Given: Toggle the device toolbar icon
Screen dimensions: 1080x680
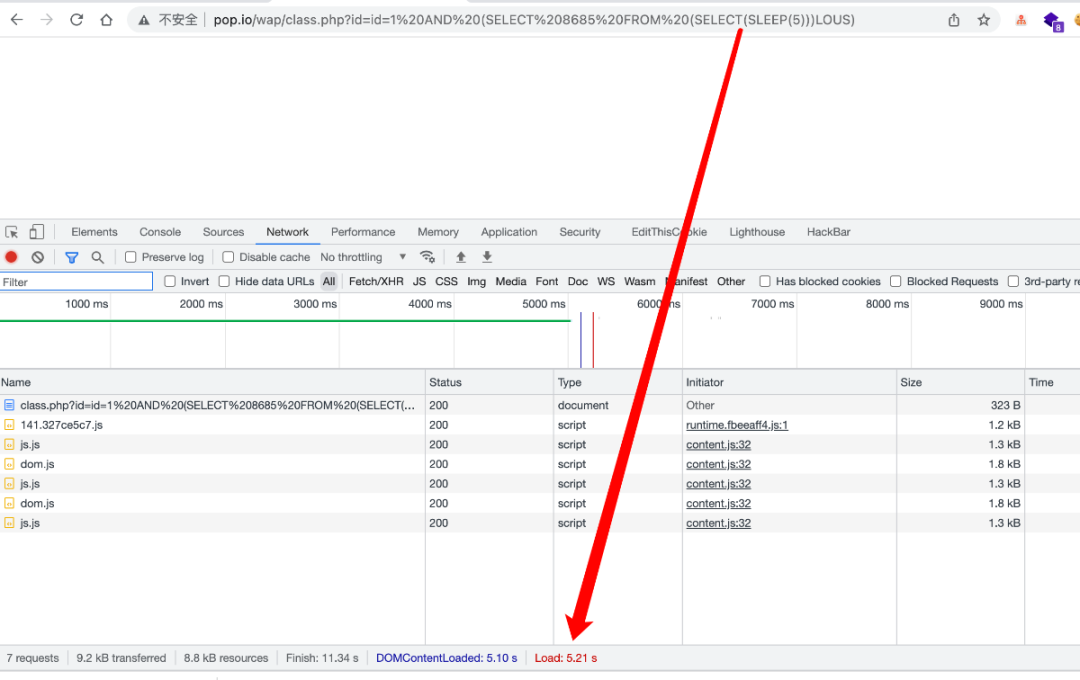Looking at the screenshot, I should click(x=37, y=231).
